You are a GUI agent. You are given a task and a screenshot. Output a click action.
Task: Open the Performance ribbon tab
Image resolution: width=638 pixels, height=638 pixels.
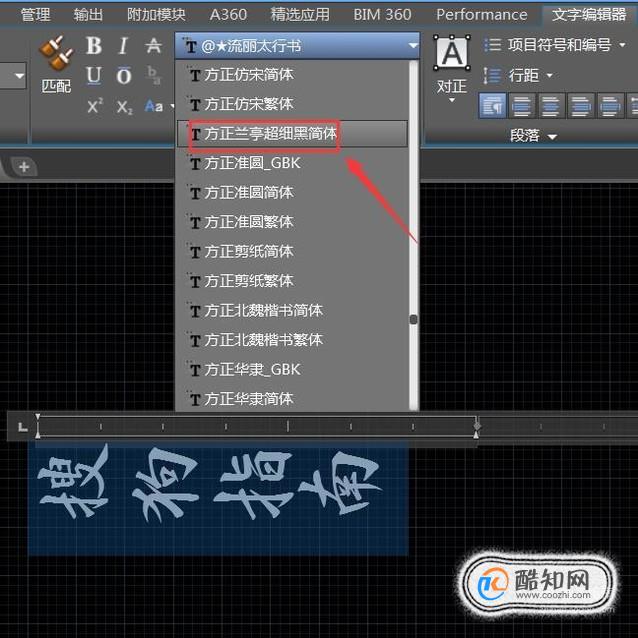tap(481, 15)
